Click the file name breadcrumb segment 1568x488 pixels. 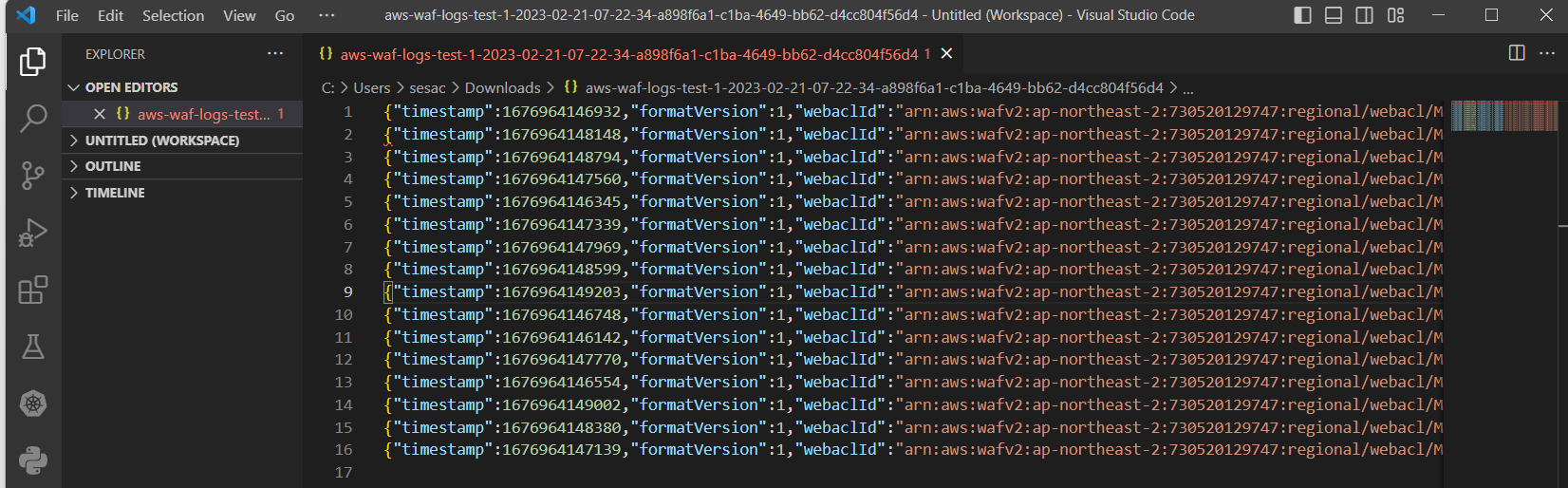874,87
